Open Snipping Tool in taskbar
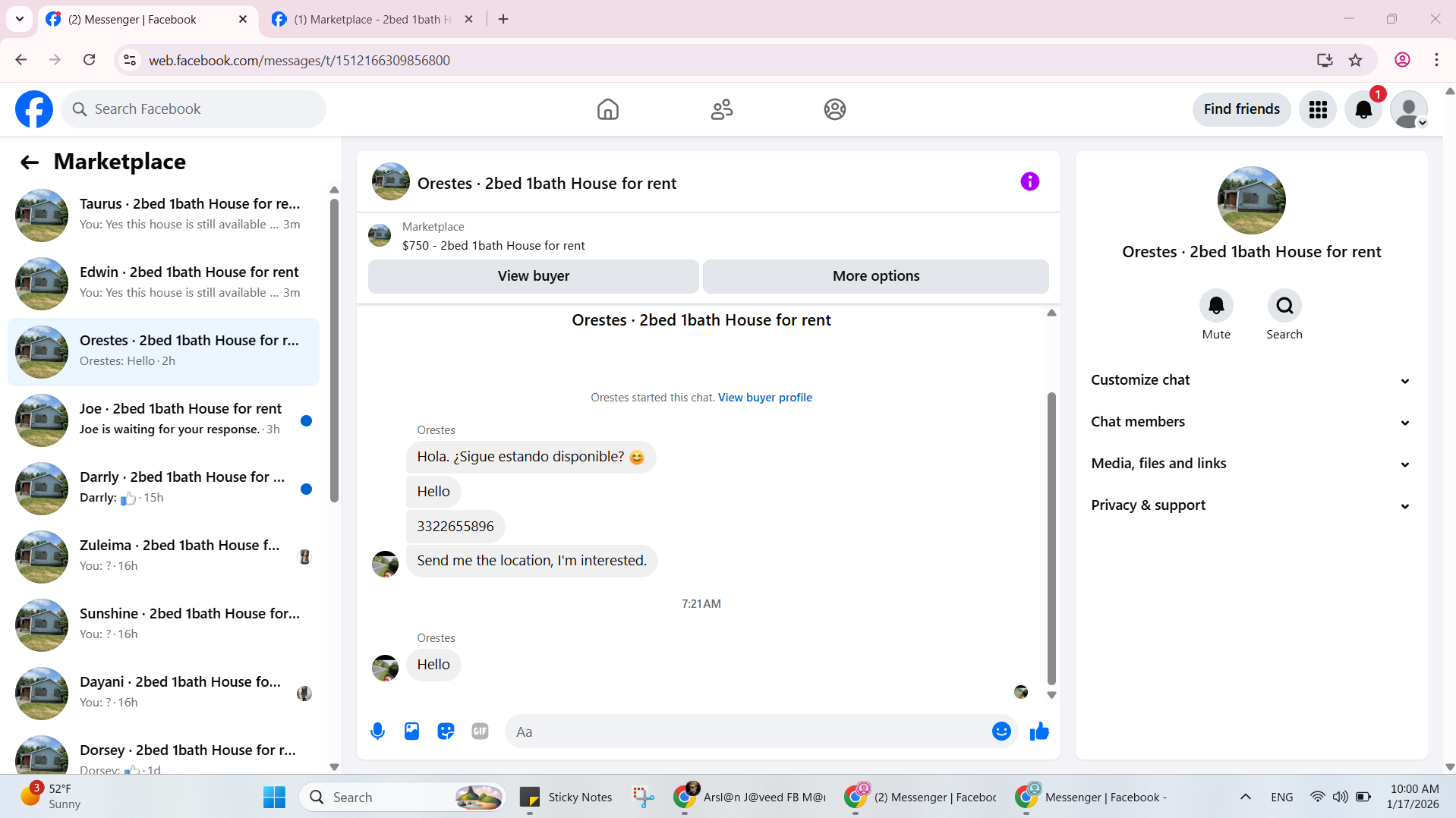 coord(643,797)
